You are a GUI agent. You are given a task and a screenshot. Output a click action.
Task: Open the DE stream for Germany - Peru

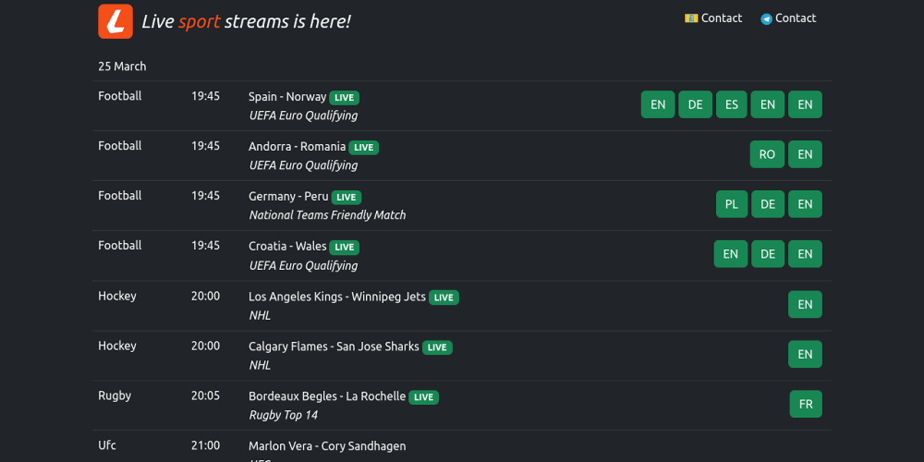tap(768, 204)
